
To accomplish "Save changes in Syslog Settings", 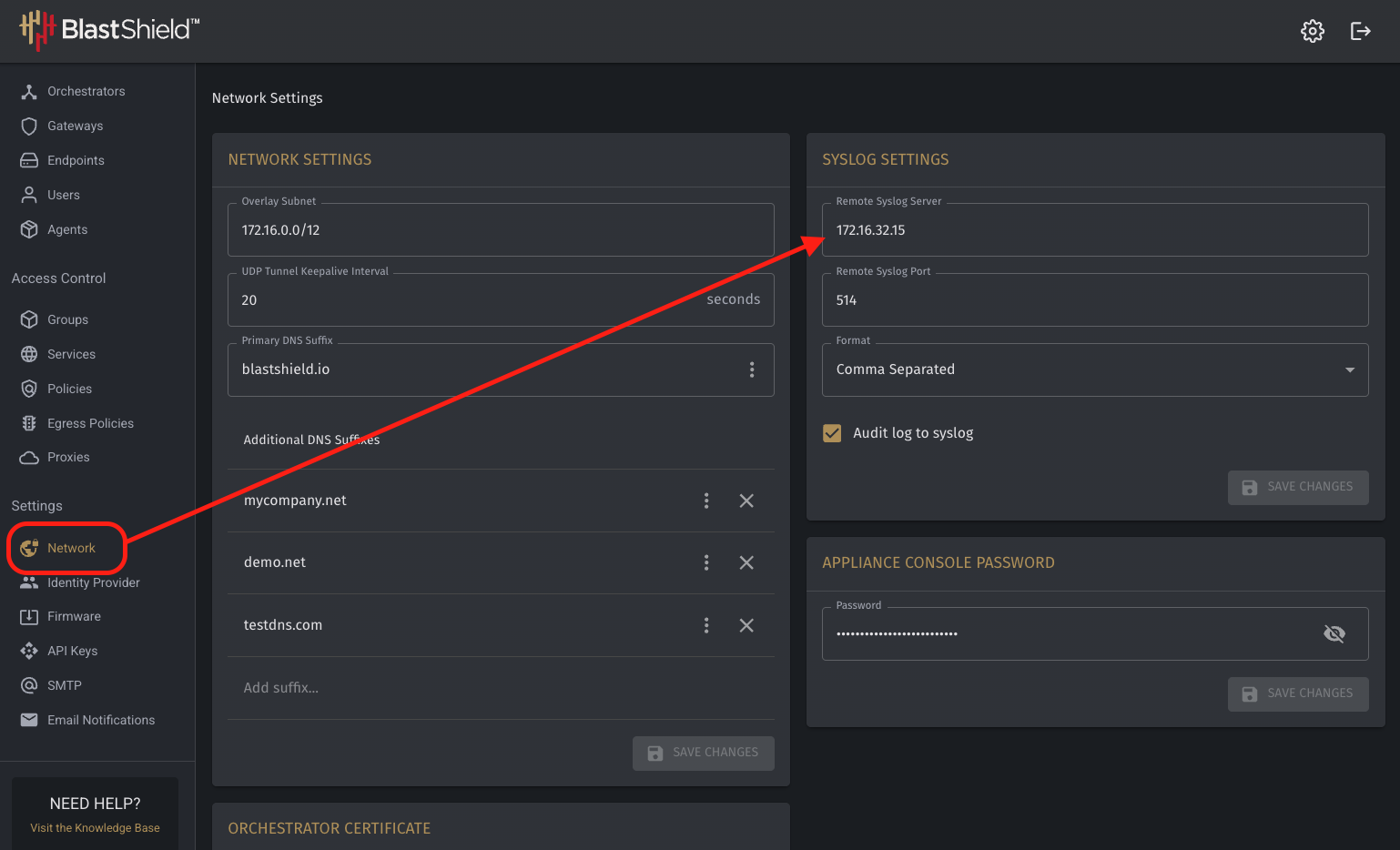I will [1298, 487].
